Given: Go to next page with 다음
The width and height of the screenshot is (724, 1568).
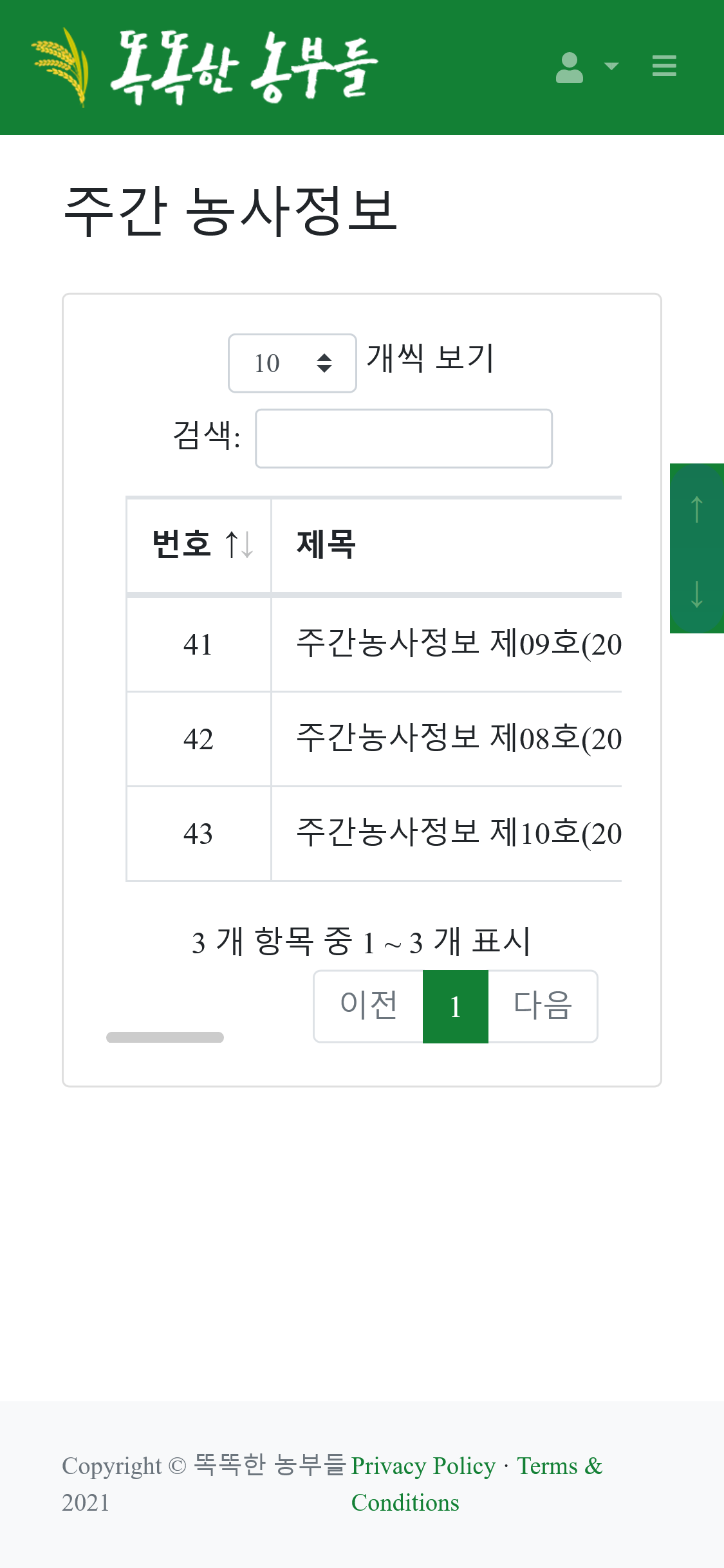Looking at the screenshot, I should pos(543,1006).
